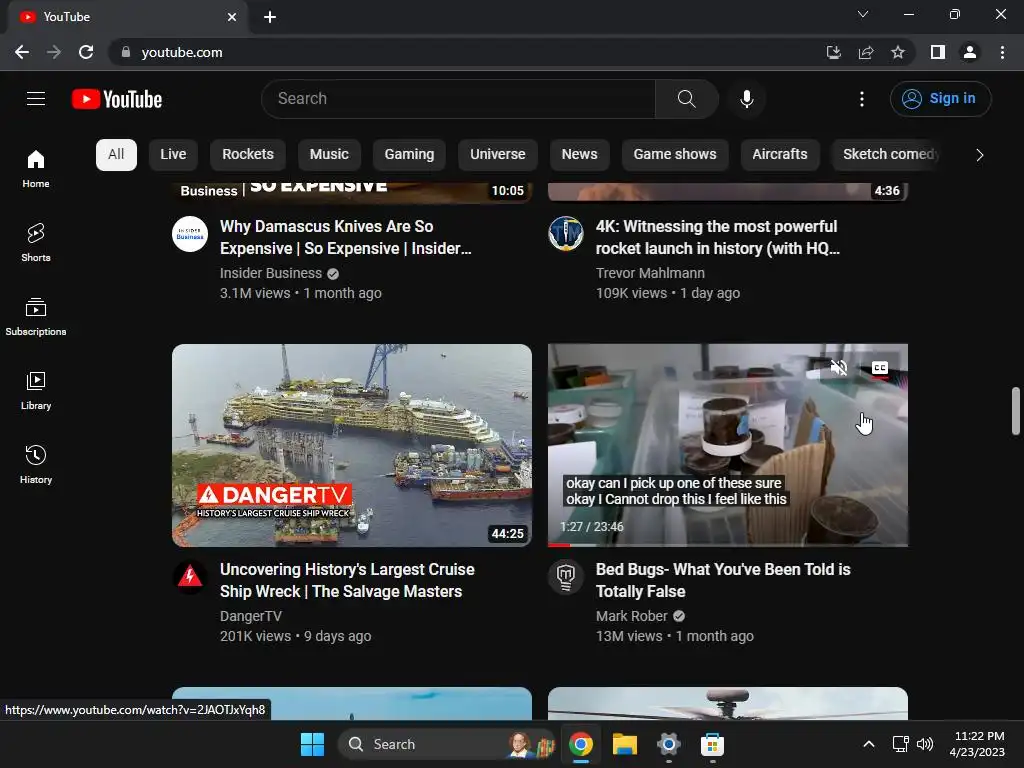The height and width of the screenshot is (768, 1024).
Task: Open 4K rocket launch video title
Action: [x=718, y=237]
